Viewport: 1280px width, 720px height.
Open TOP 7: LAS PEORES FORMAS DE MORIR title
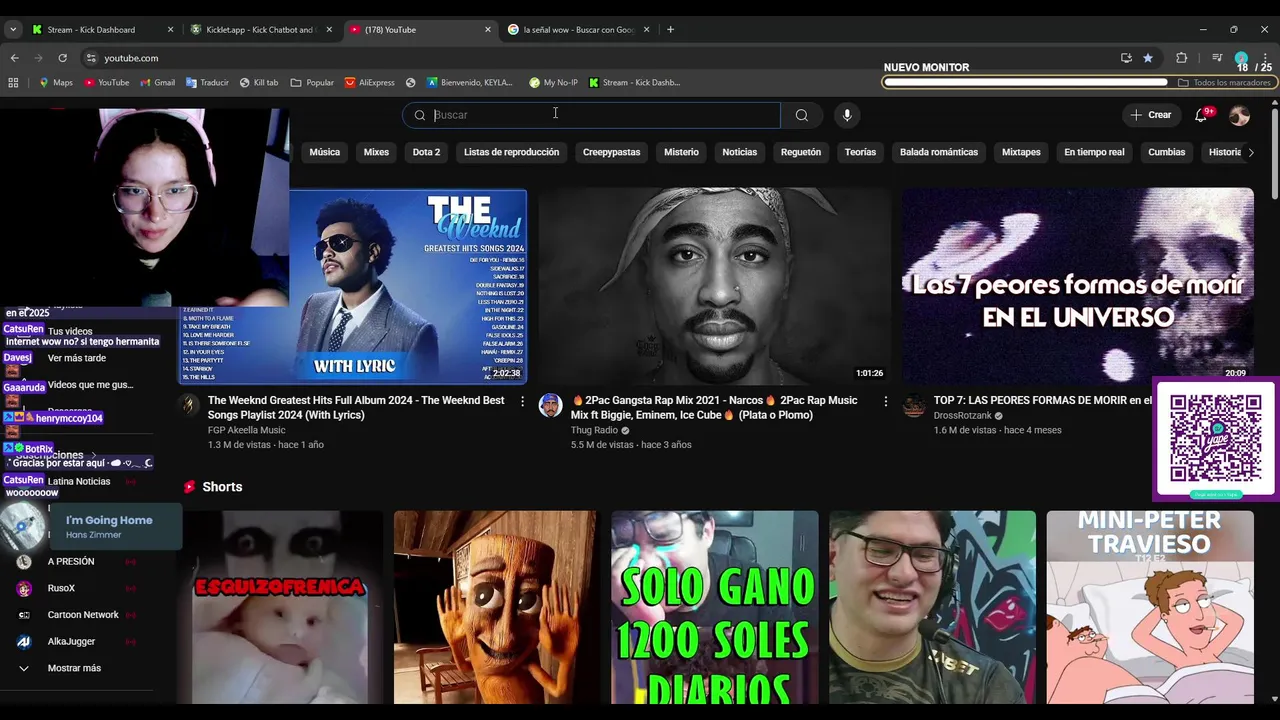click(x=1042, y=400)
